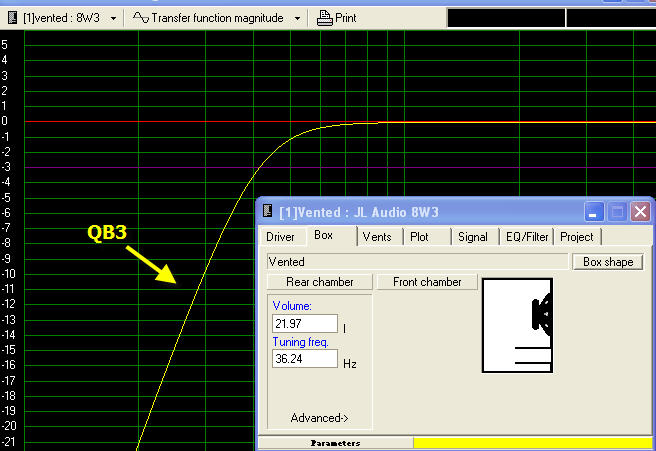Minimize the Vented : JL Audio 8W3 window
656x451 pixels.
[594, 212]
